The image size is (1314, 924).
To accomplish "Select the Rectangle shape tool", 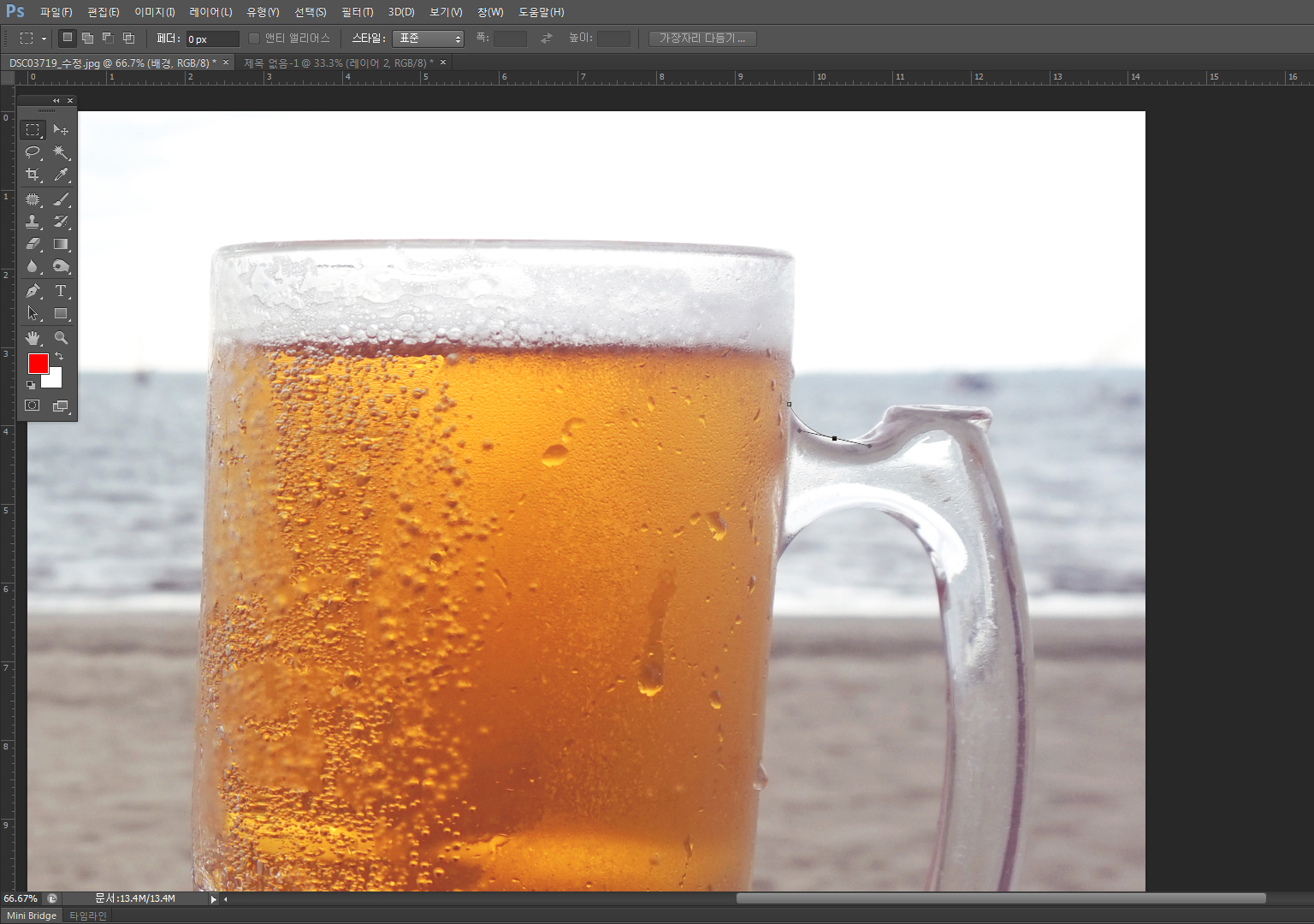I will pyautogui.click(x=61, y=313).
